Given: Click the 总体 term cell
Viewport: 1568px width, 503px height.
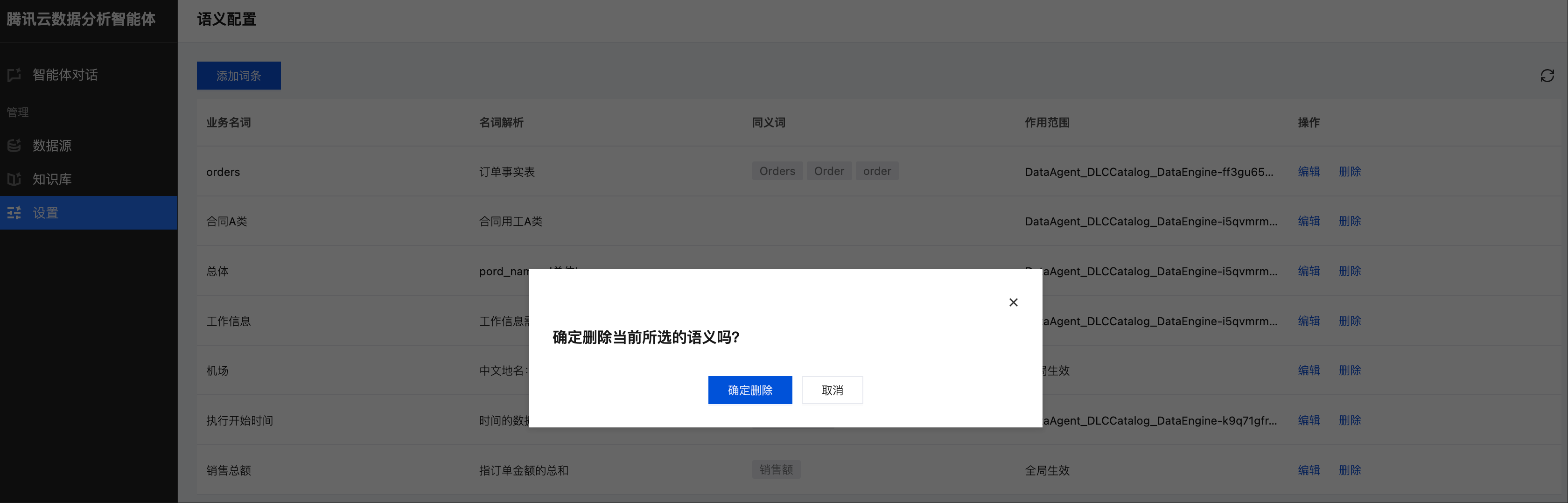Looking at the screenshot, I should click(217, 271).
